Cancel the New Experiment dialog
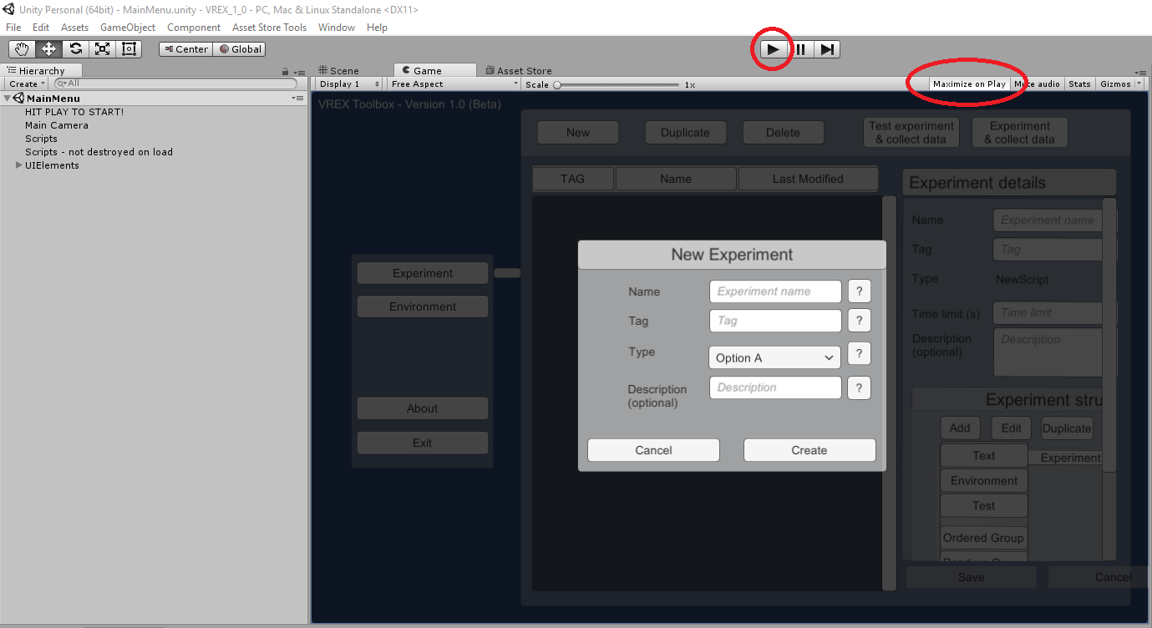Screen dimensions: 1152x628 coord(653,450)
